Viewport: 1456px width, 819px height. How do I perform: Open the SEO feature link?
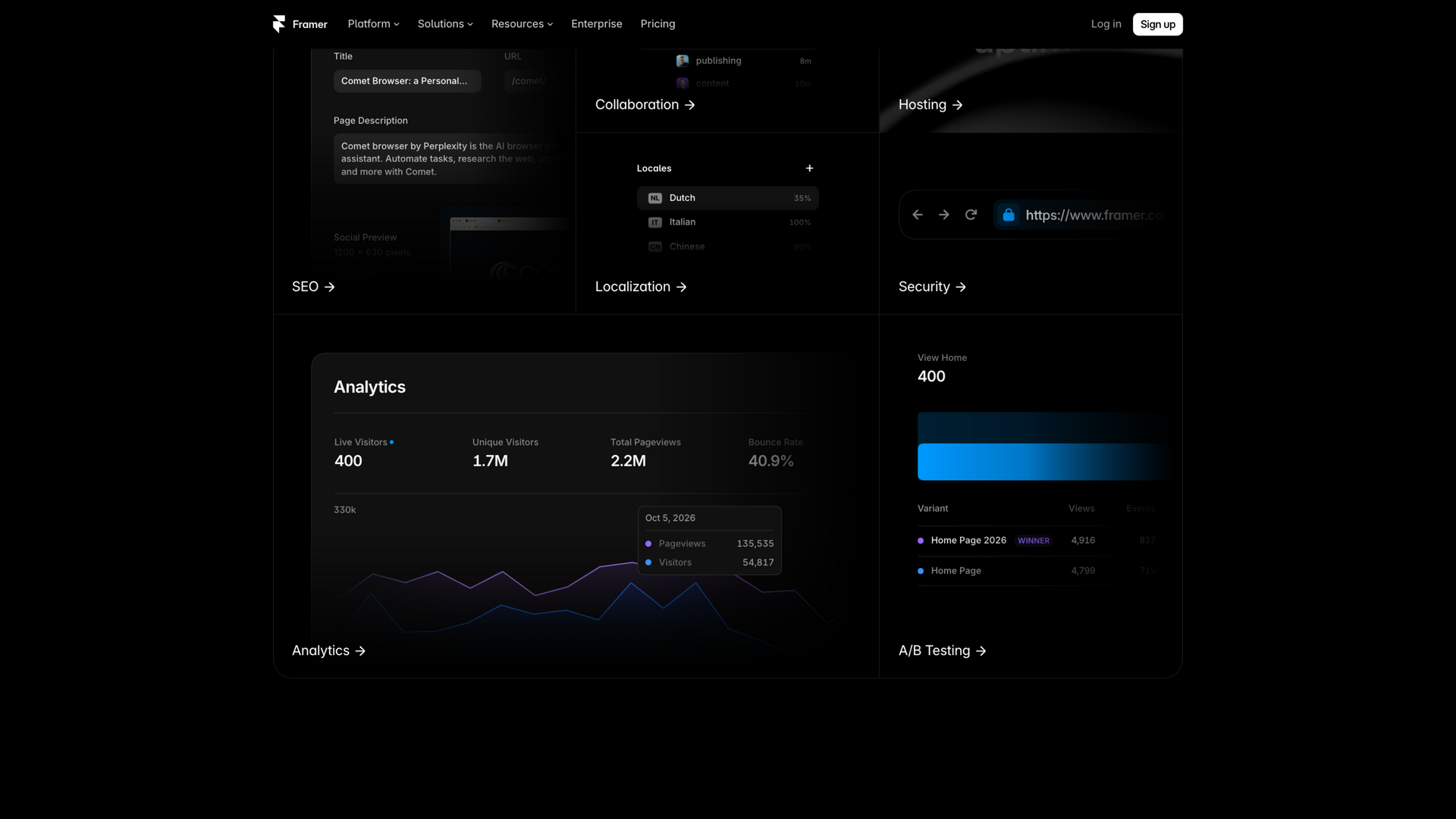tap(313, 287)
